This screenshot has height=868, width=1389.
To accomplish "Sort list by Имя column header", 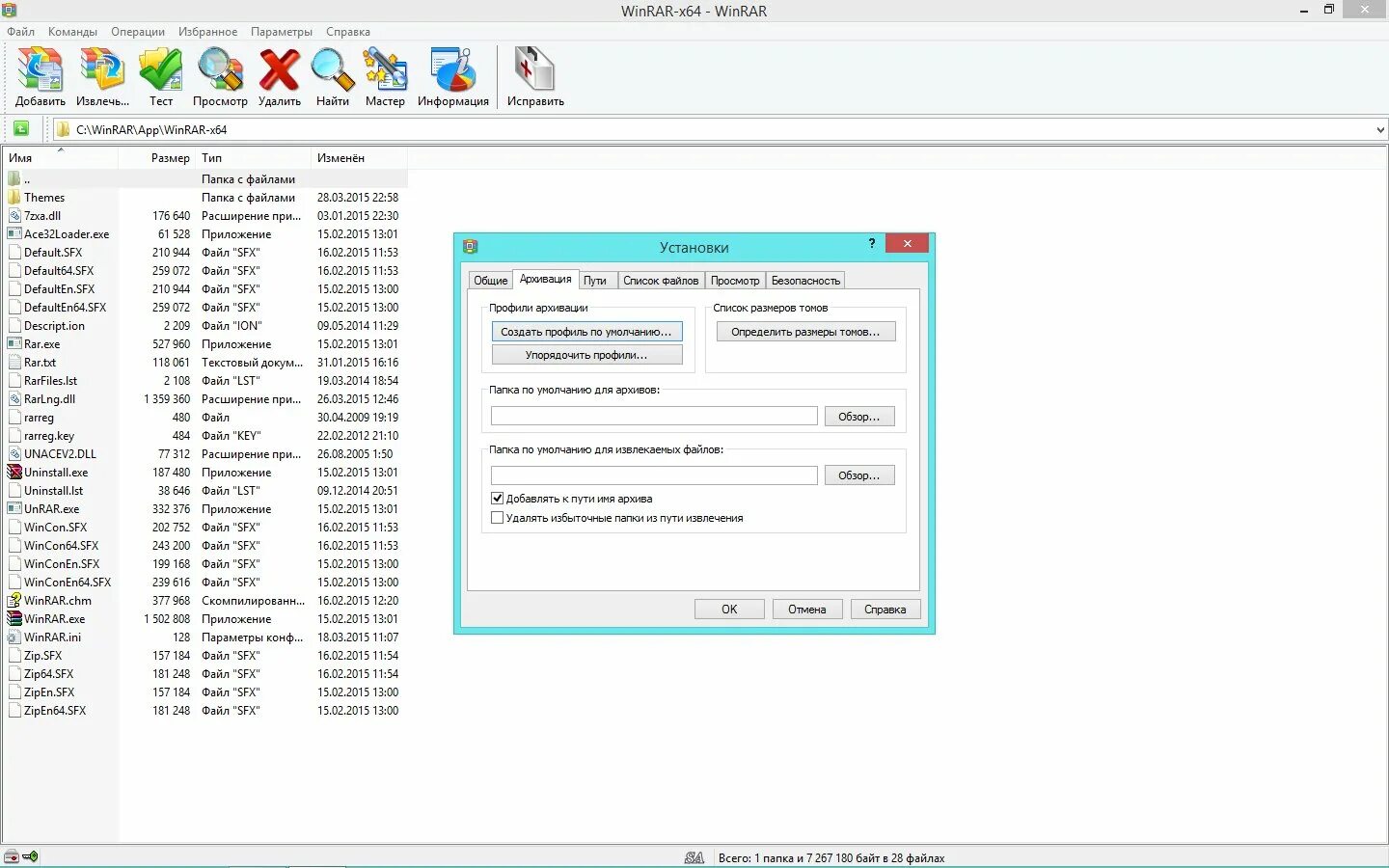I will (61, 158).
